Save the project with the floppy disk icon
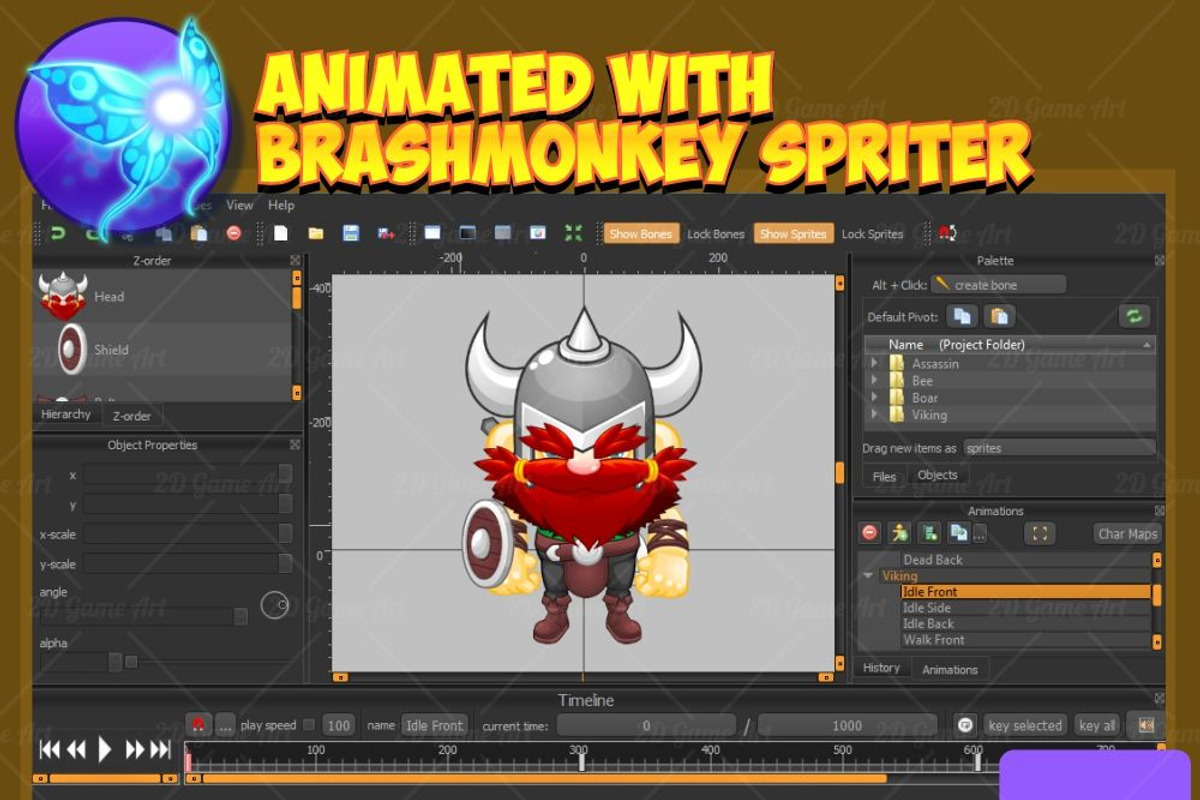Viewport: 1200px width, 800px height. coord(351,233)
